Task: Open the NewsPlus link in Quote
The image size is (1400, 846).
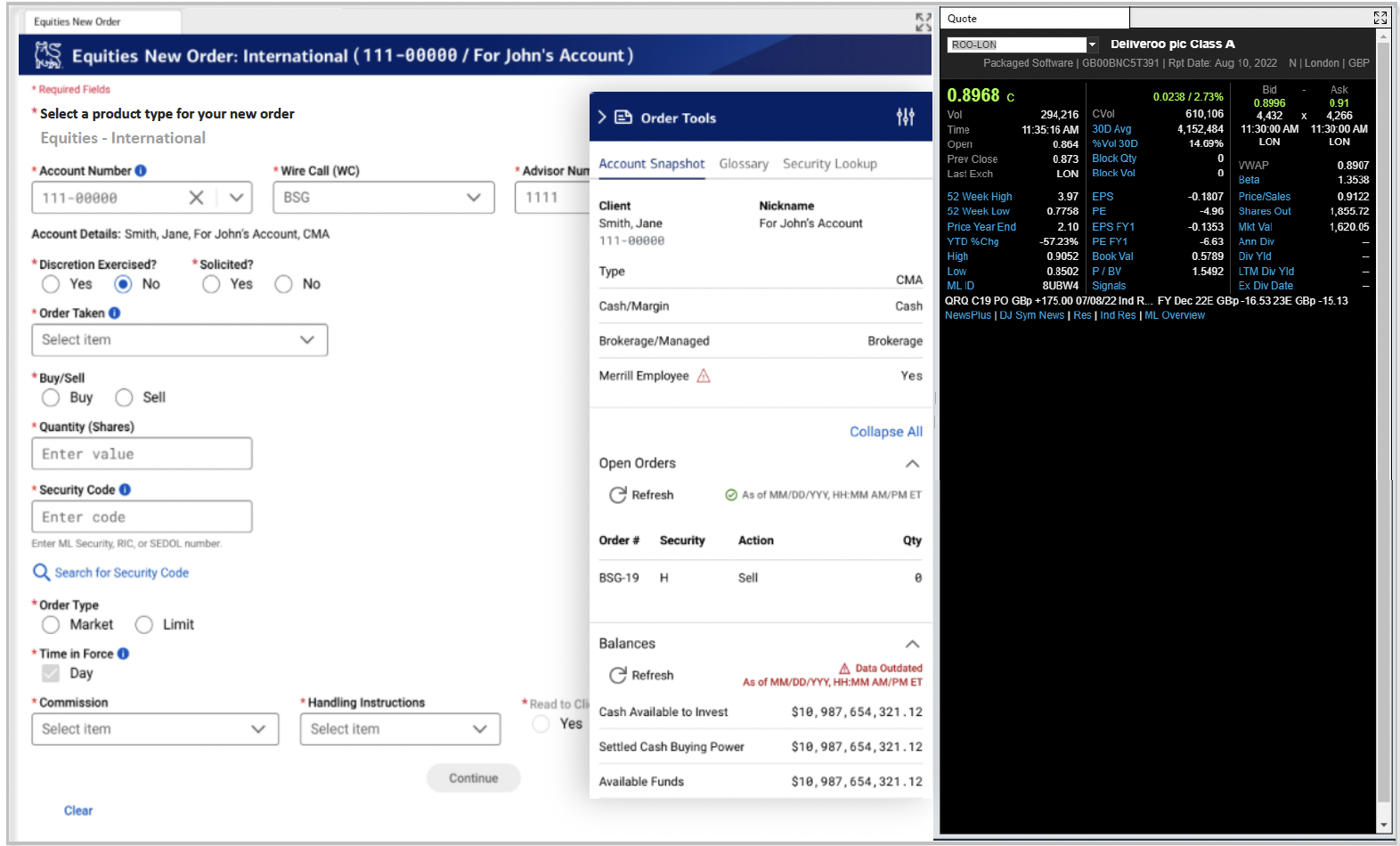Action: tap(967, 315)
